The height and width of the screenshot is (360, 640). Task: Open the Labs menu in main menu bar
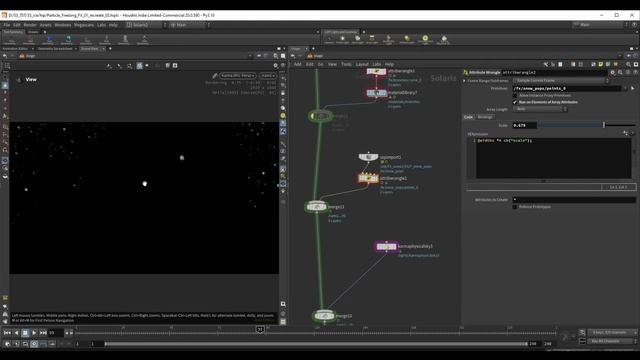[101, 25]
